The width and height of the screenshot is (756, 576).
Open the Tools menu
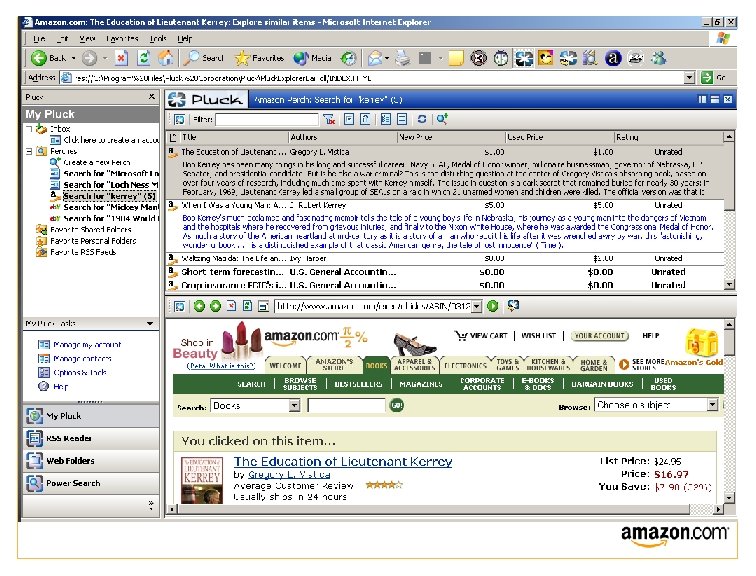(158, 39)
